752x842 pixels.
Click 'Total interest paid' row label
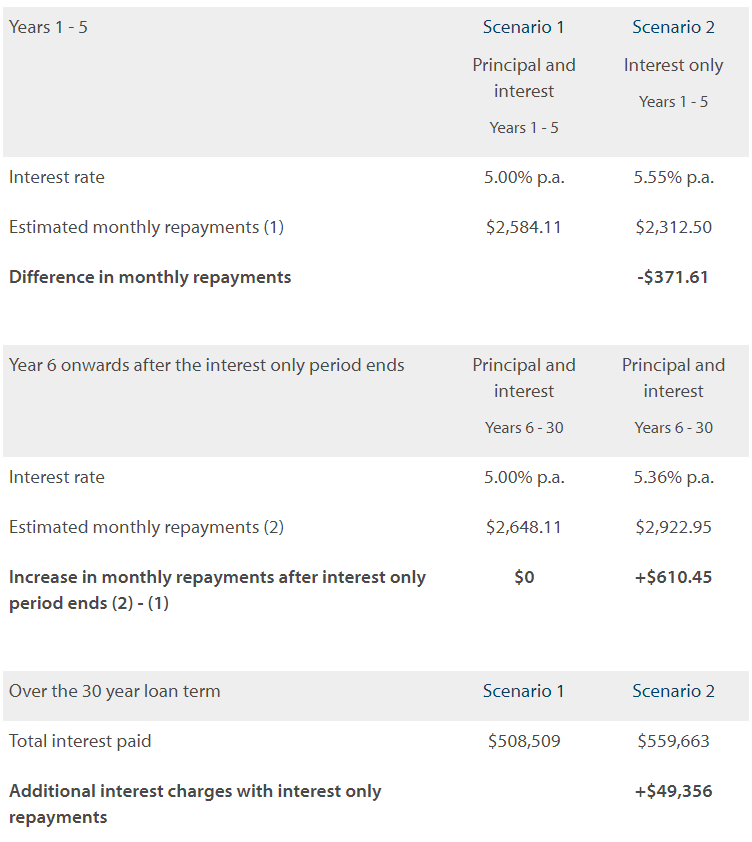[x=80, y=741]
